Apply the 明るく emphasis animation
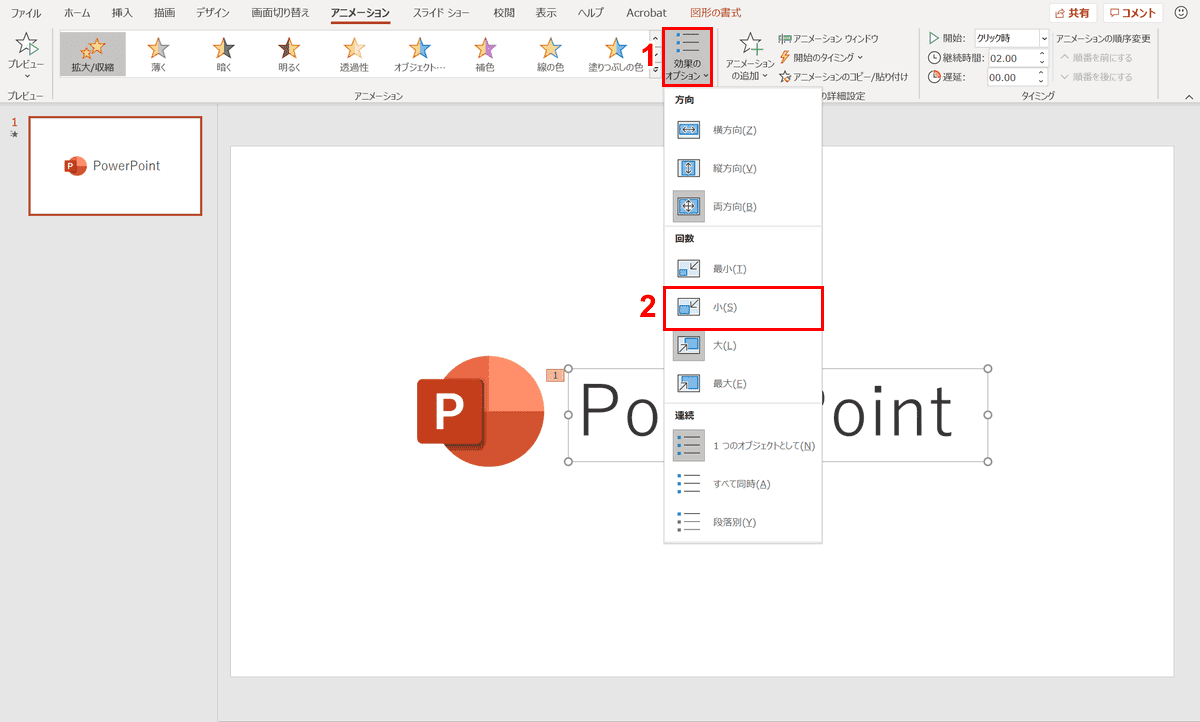This screenshot has height=722, width=1200. click(289, 55)
